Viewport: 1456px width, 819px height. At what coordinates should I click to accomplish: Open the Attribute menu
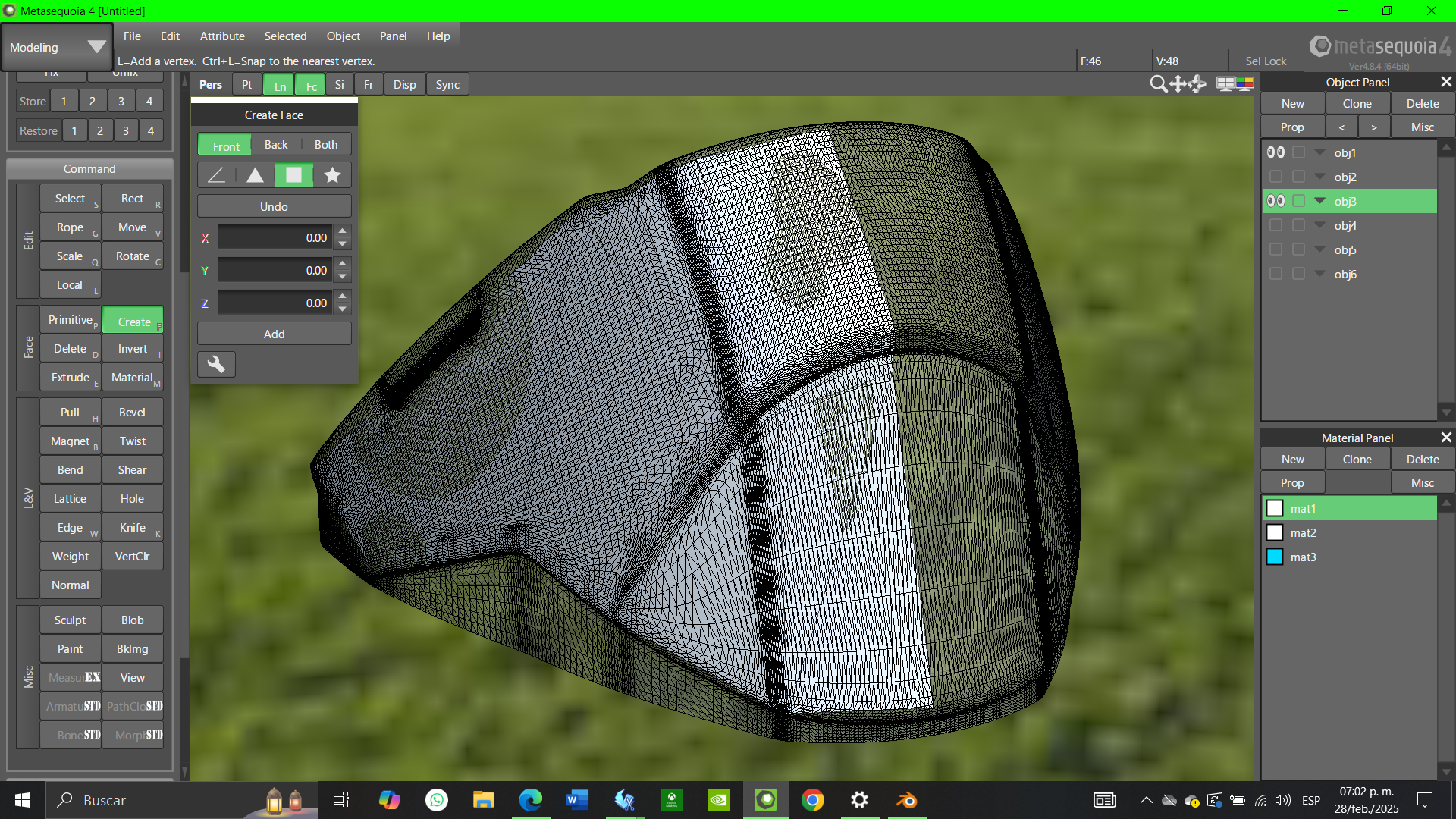(222, 36)
